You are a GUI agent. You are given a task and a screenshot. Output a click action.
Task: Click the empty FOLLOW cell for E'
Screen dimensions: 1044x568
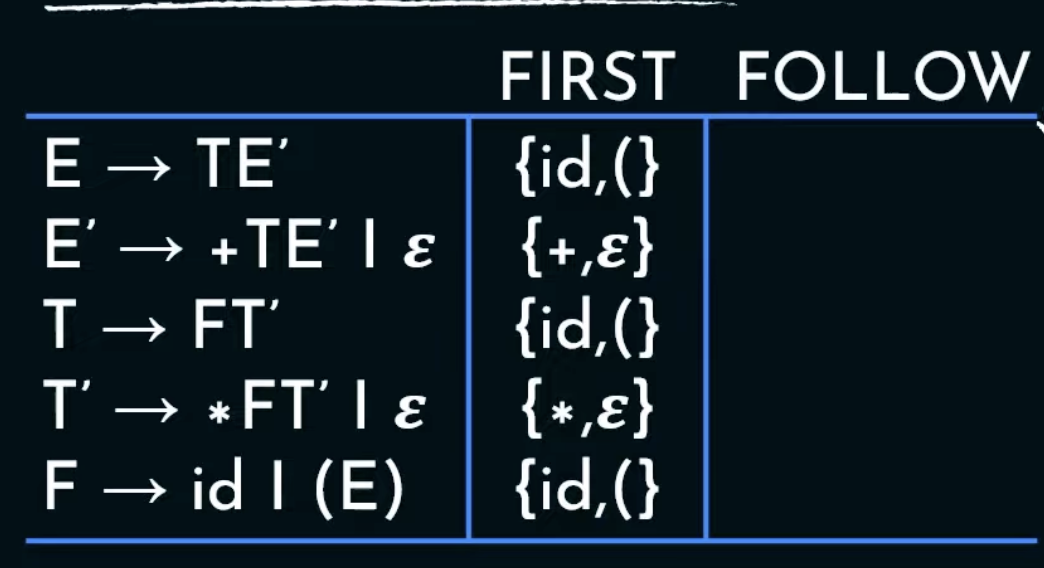coord(870,249)
